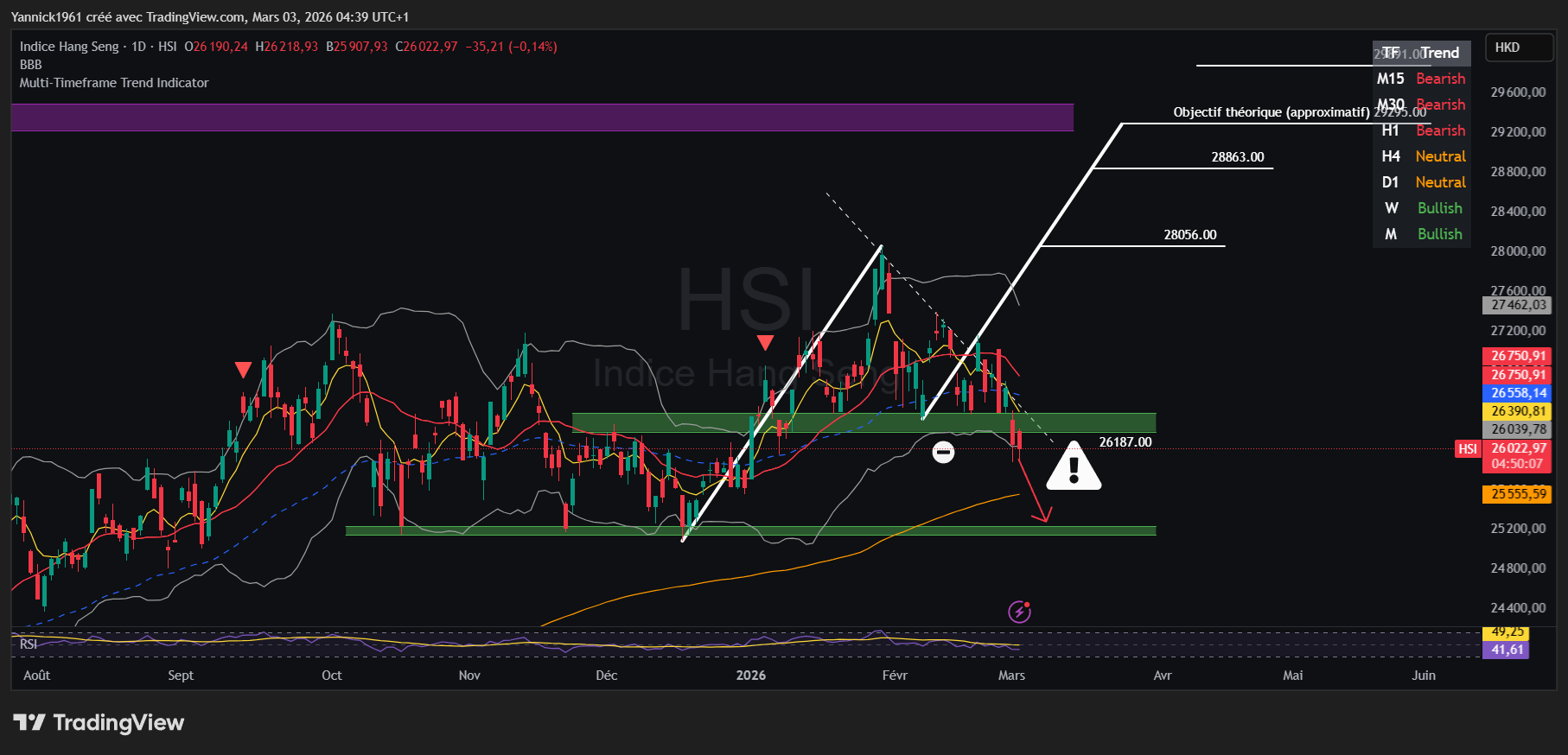Click the 25 200,00 price axis label
Viewport: 1568px width, 755px height.
(1518, 529)
